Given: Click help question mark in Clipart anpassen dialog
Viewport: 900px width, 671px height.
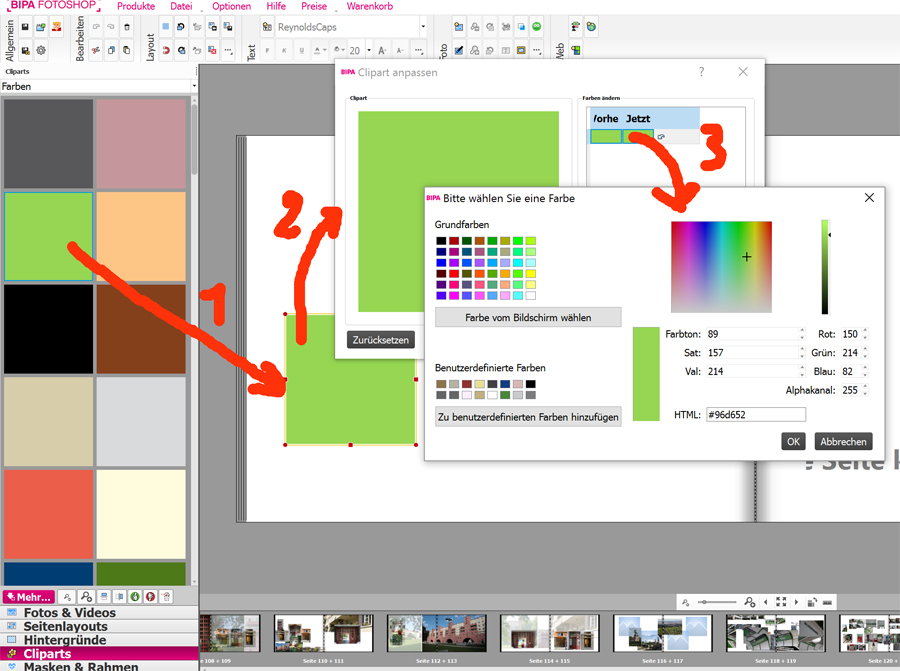Looking at the screenshot, I should [x=702, y=72].
